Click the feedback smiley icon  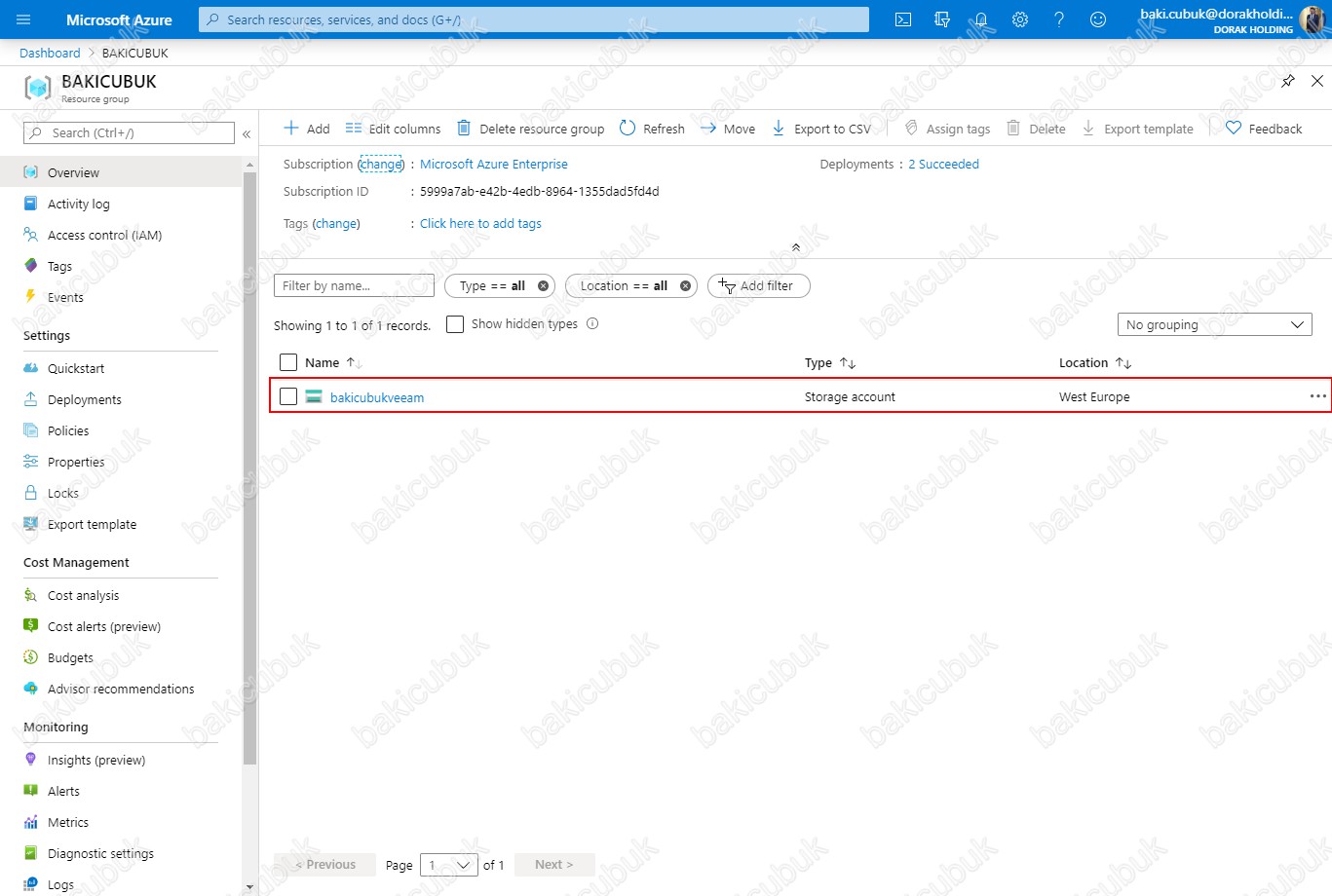[x=1098, y=19]
